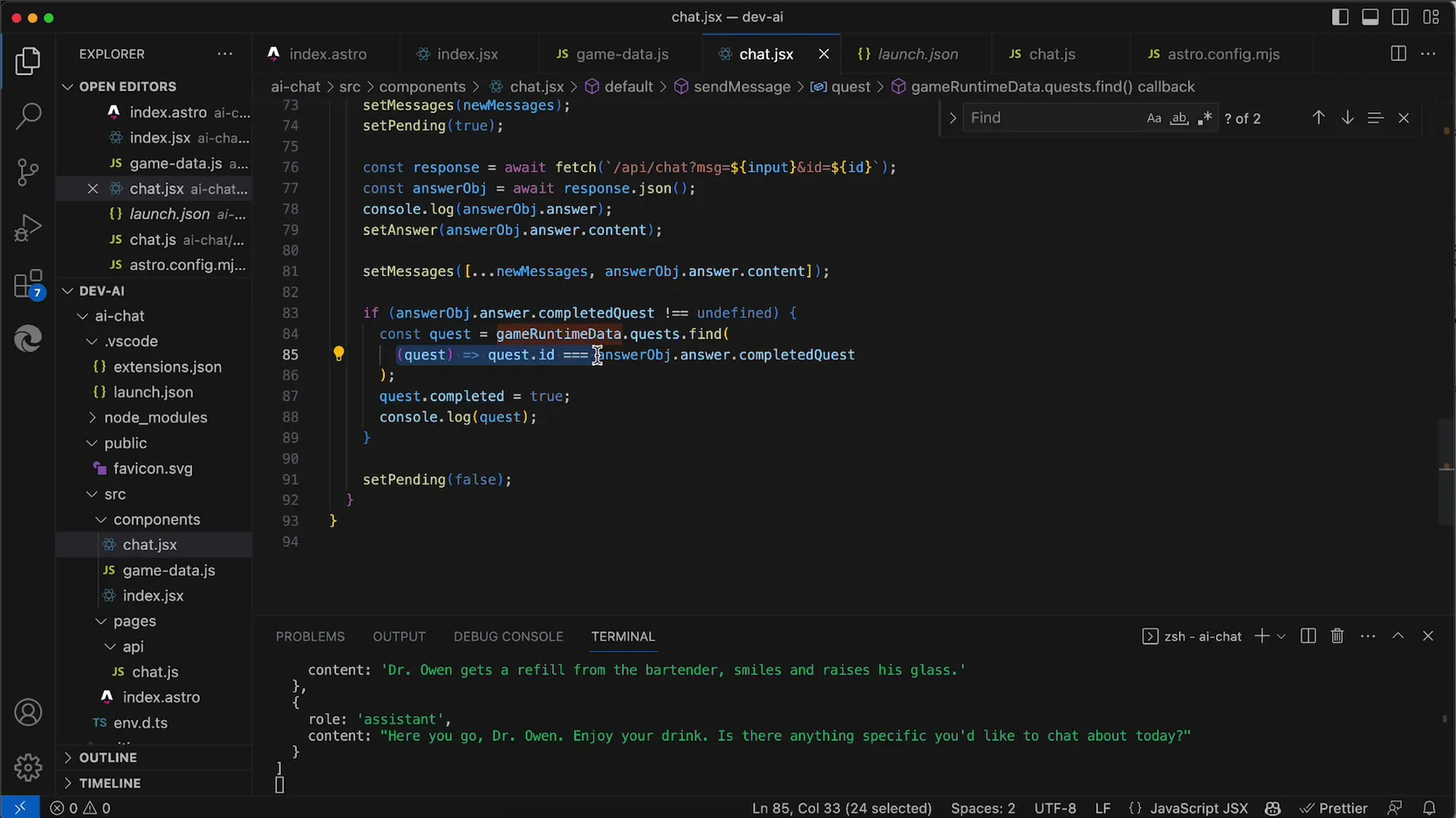Image resolution: width=1456 pixels, height=818 pixels.
Task: Click the editor minimap scrollbar slider
Action: click(1446, 470)
